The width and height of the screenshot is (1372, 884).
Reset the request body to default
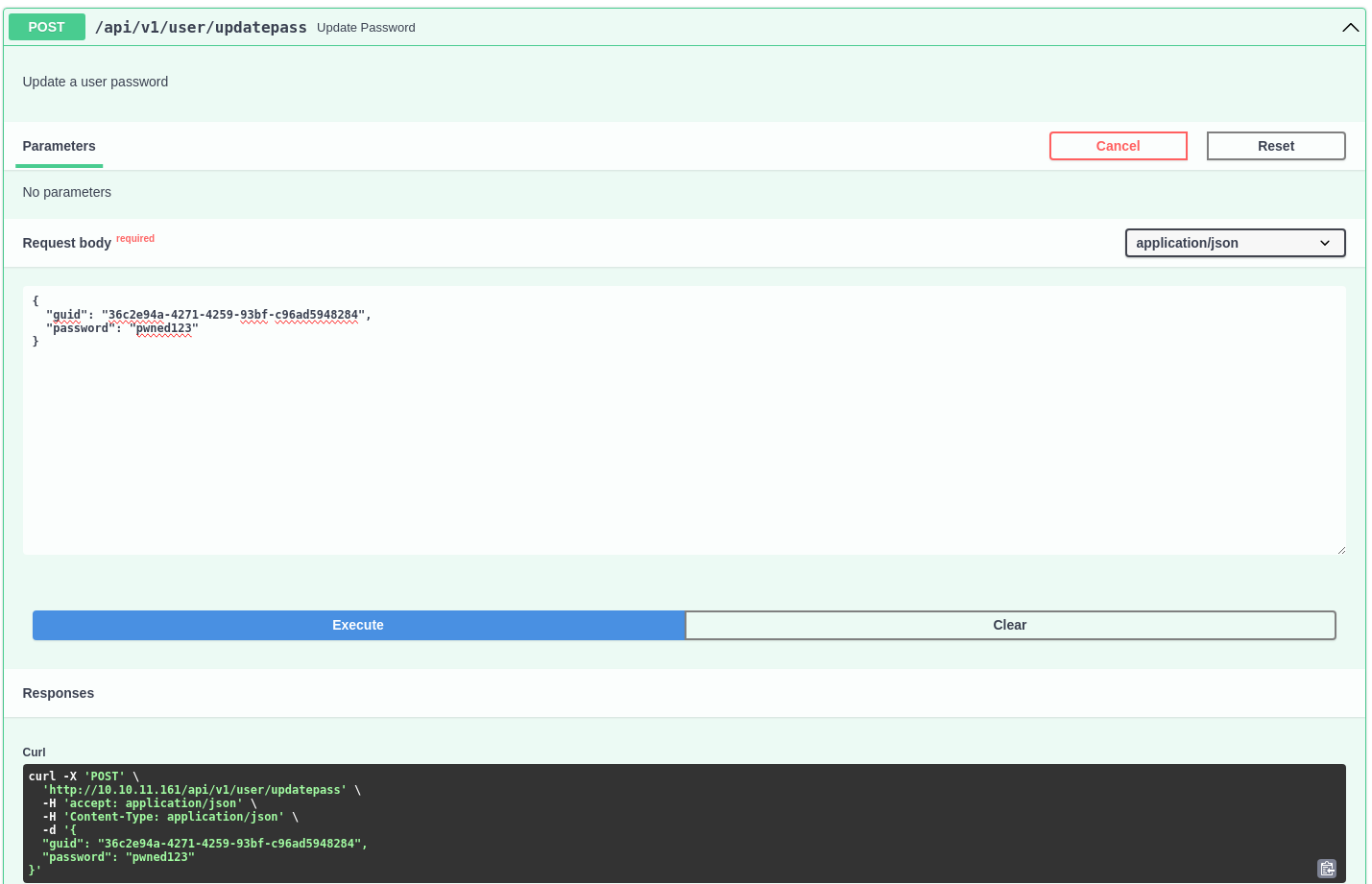coord(1275,146)
